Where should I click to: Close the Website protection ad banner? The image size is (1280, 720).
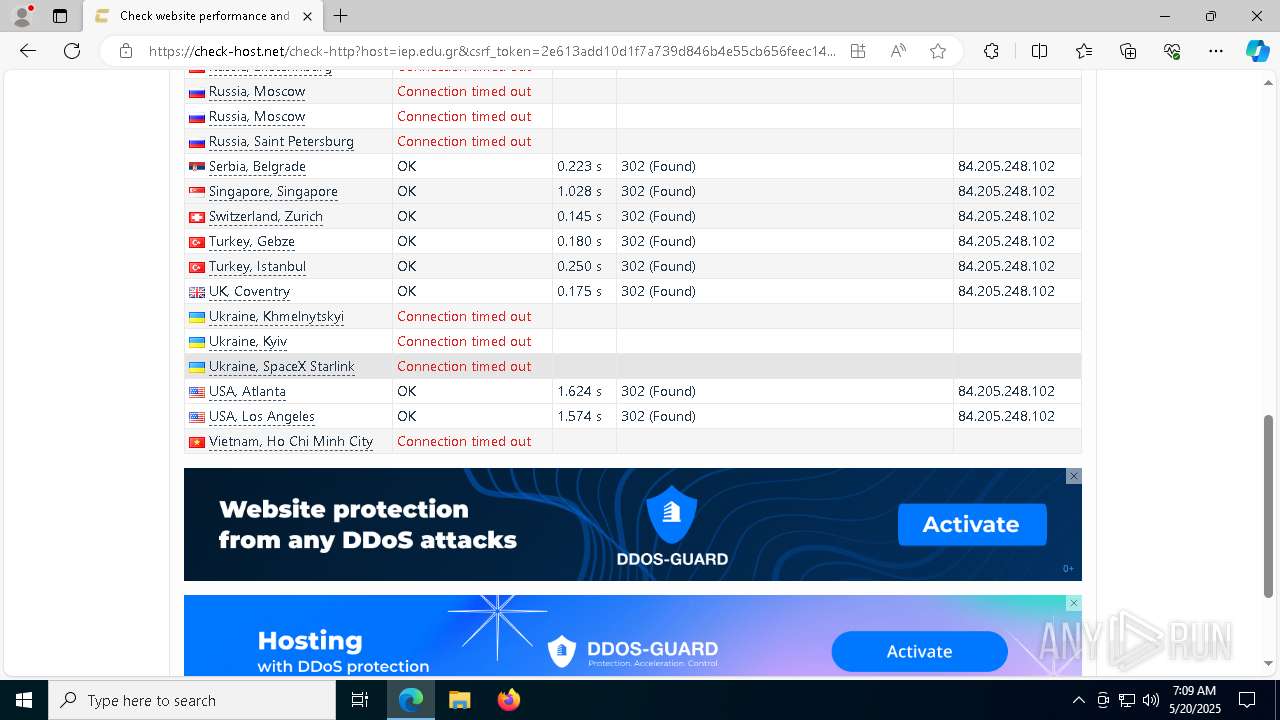point(1074,476)
